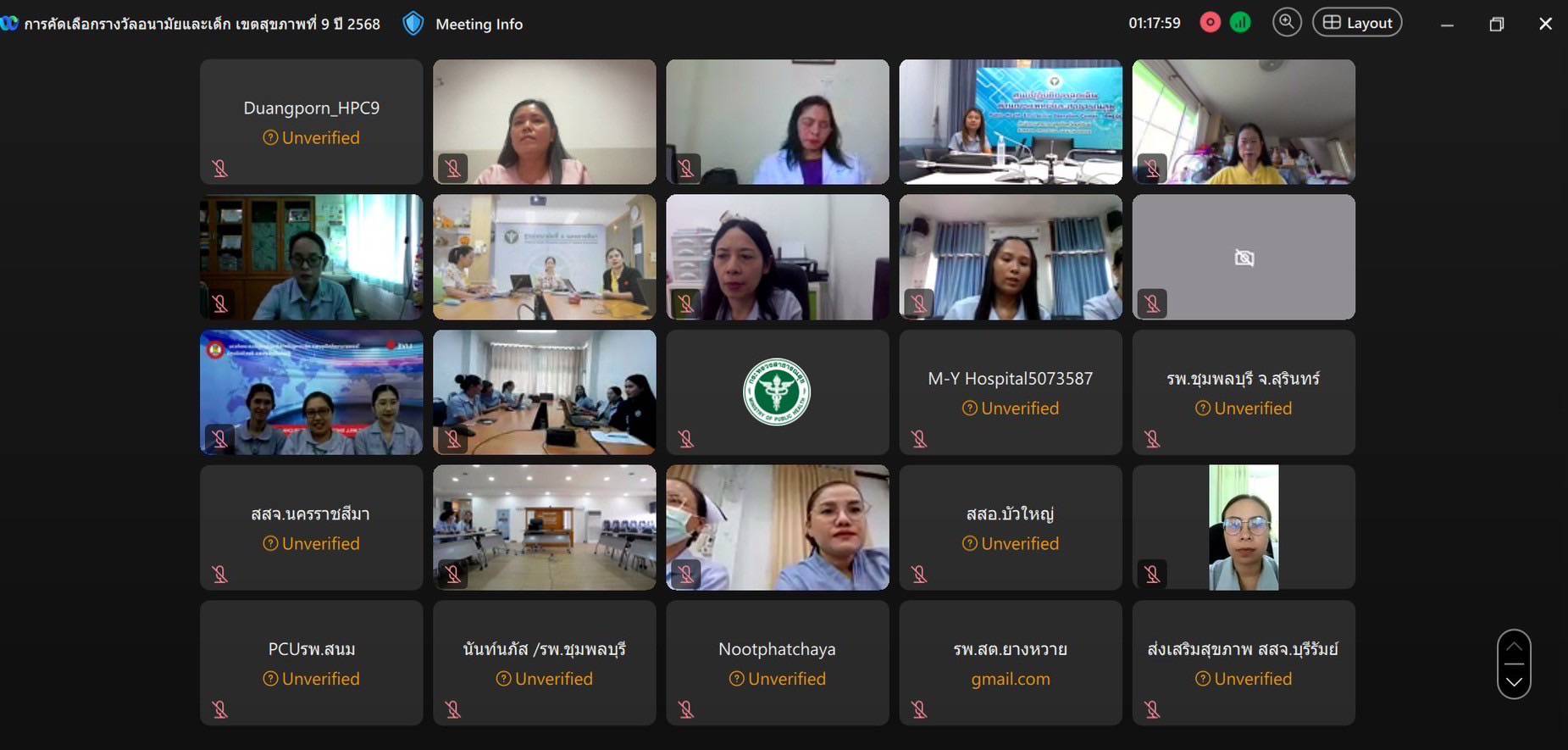This screenshot has height=750, width=1568.
Task: Click the meeting title text
Action: pos(202,24)
